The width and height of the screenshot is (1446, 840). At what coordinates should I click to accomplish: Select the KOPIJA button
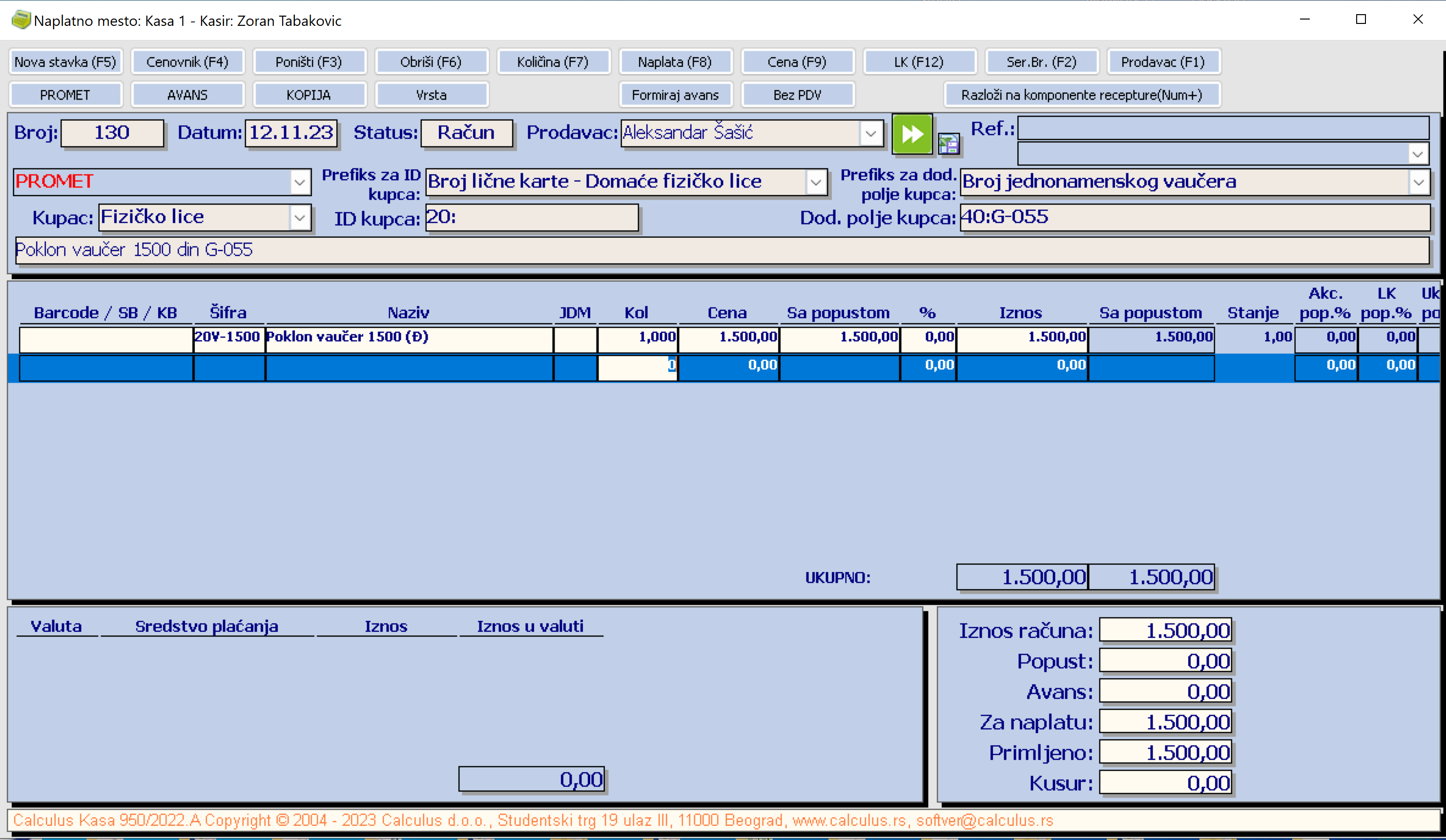click(x=309, y=95)
